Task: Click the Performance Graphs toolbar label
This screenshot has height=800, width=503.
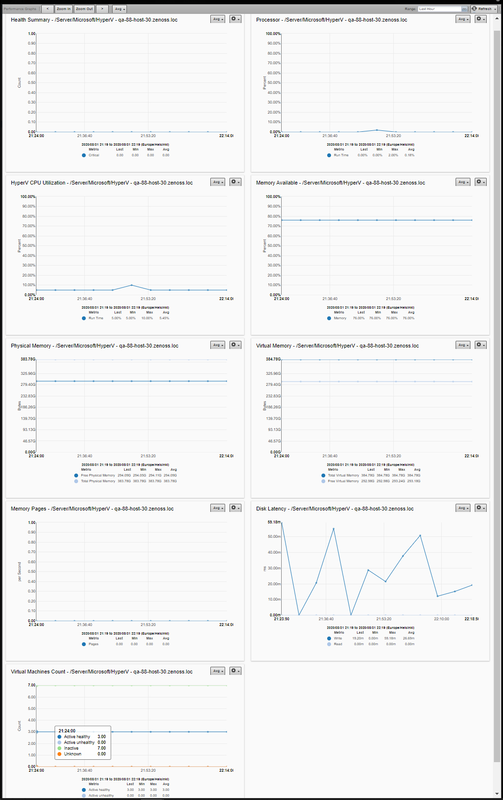Action: [x=19, y=9]
